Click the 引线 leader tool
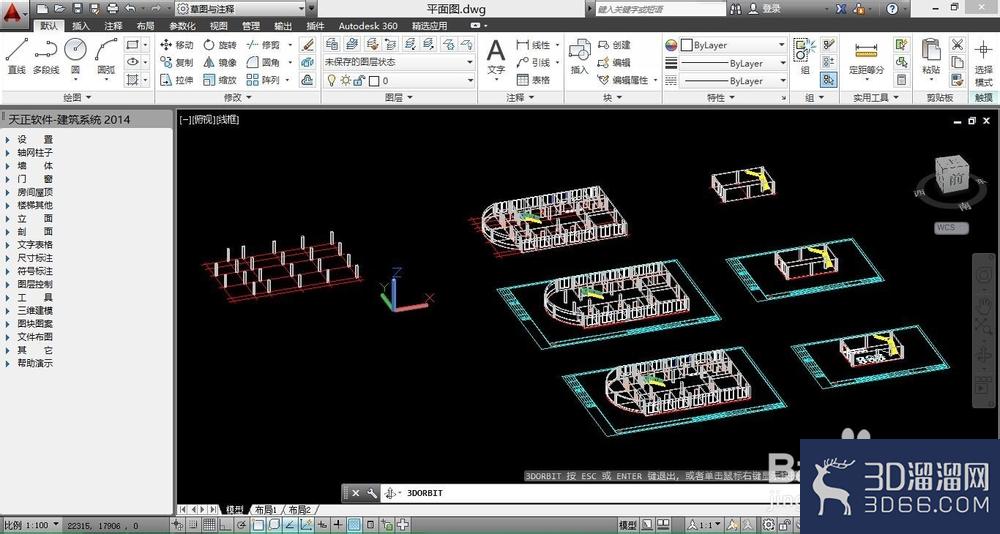The width and height of the screenshot is (1000, 534). (533, 63)
